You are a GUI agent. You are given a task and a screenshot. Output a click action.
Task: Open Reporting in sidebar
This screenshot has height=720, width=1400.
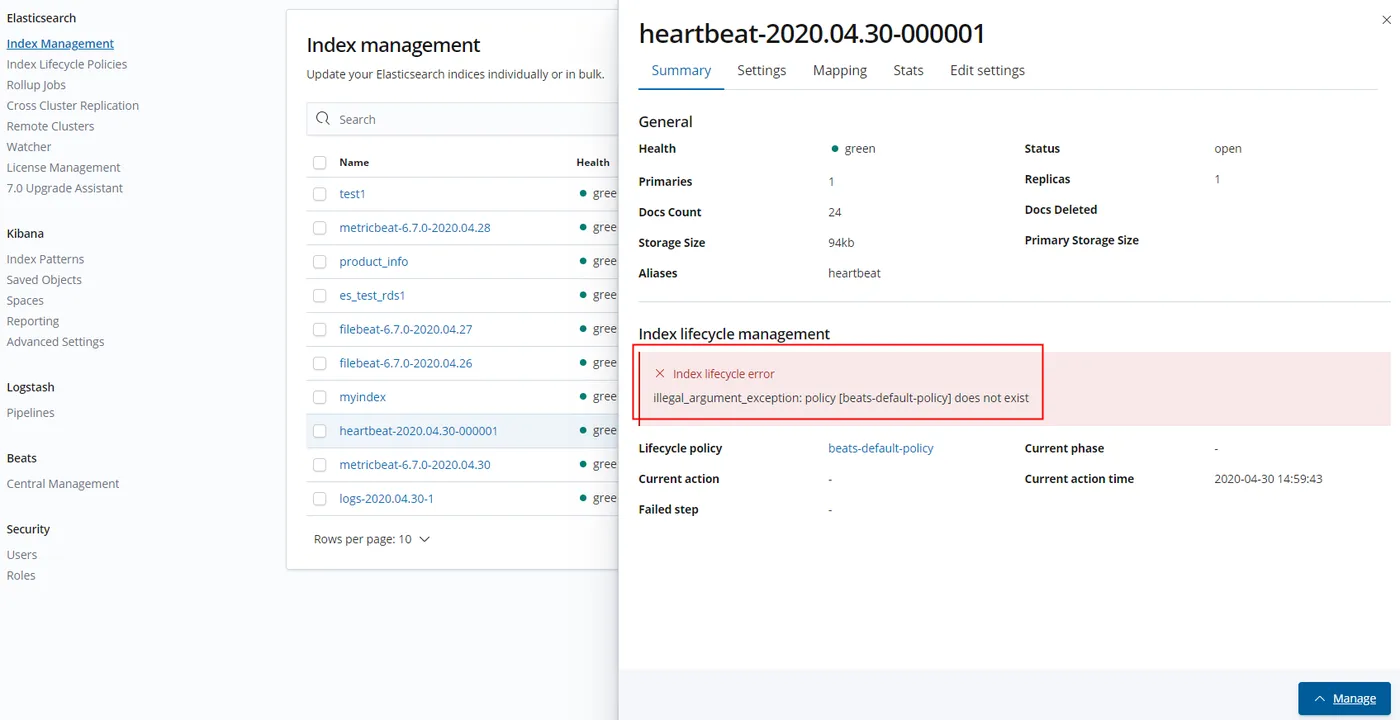click(x=33, y=321)
